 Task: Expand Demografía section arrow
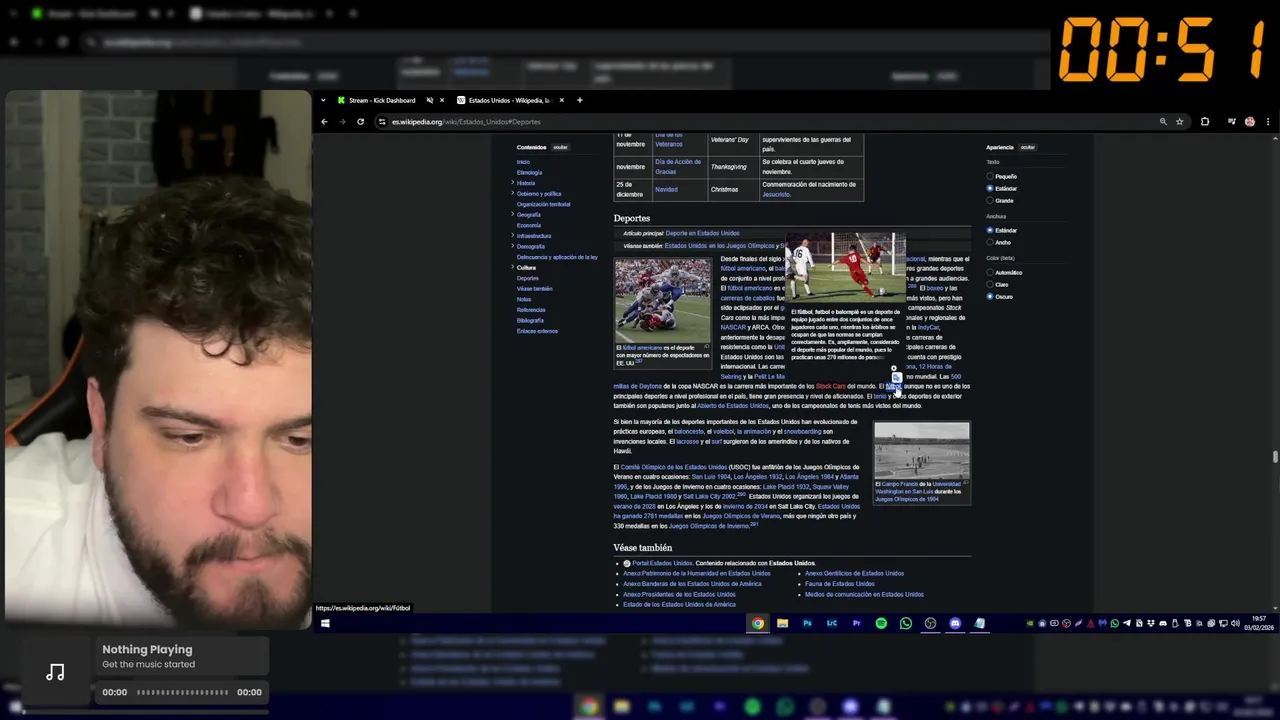[513, 246]
